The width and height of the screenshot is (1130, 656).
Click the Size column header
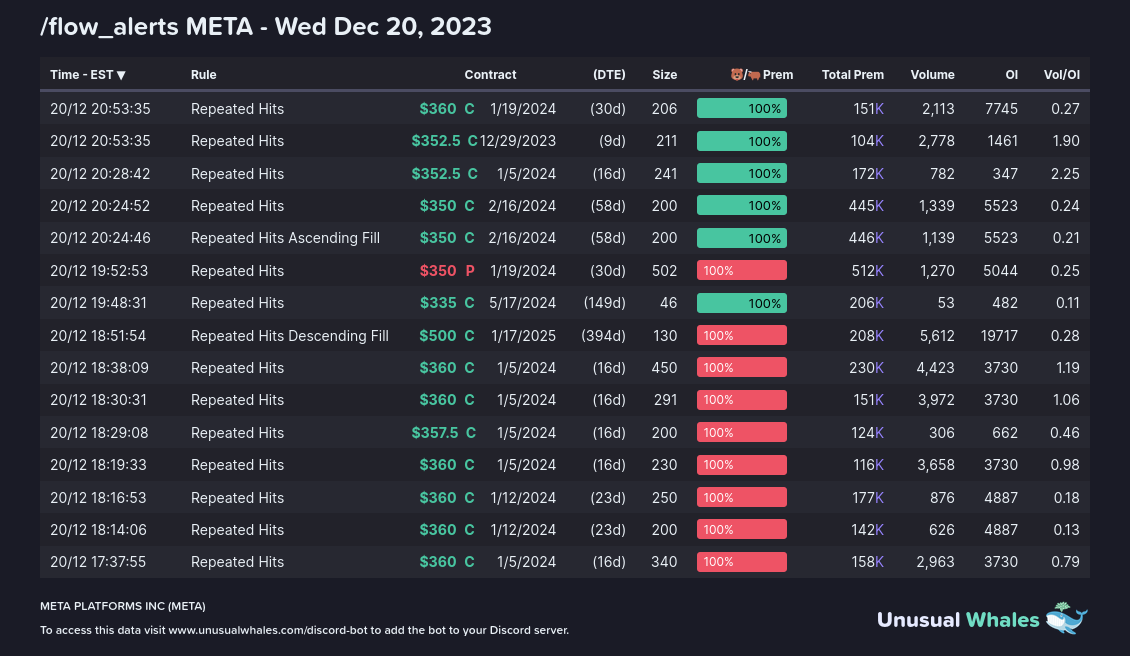point(664,75)
